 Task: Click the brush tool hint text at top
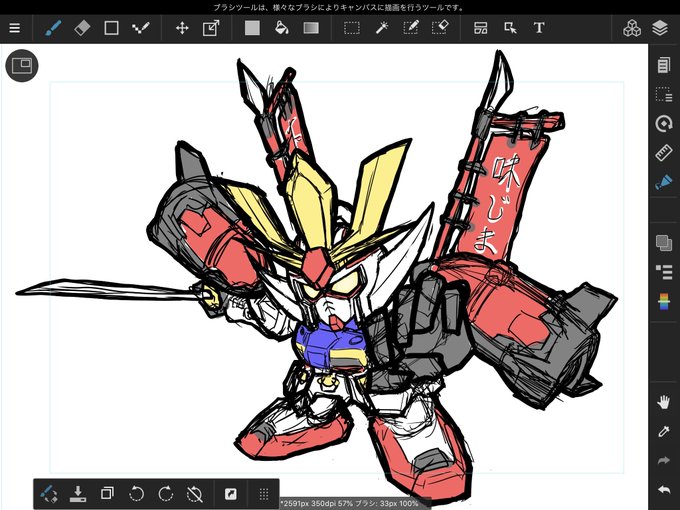tap(339, 7)
